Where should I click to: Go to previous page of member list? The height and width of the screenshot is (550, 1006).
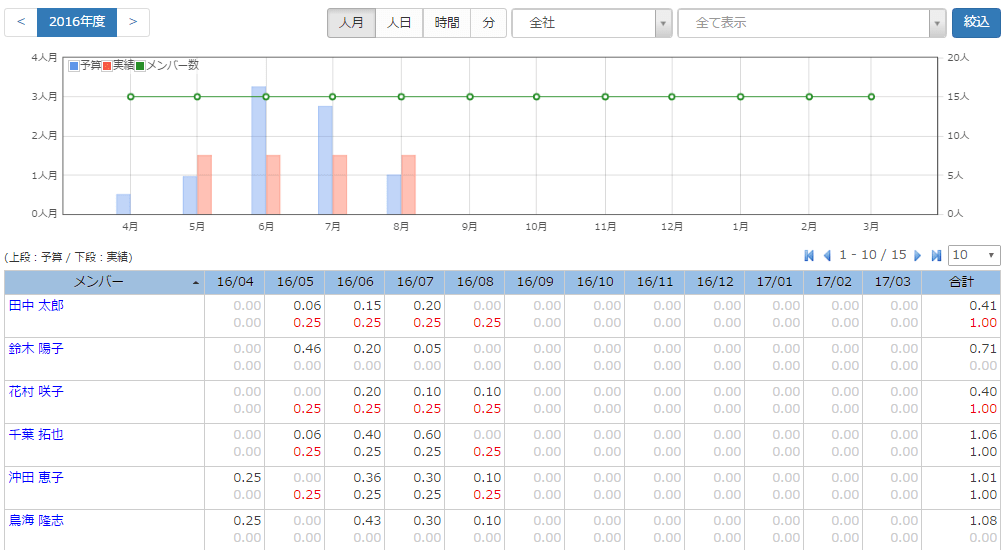click(x=827, y=256)
